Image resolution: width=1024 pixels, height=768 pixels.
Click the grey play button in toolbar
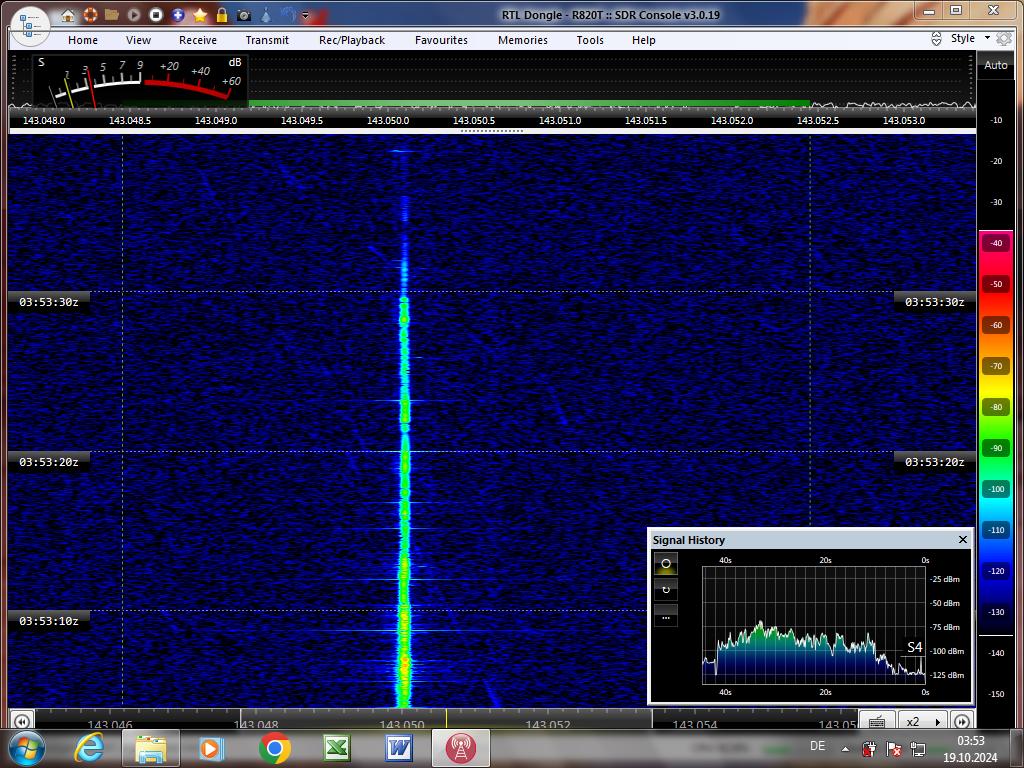[x=134, y=14]
